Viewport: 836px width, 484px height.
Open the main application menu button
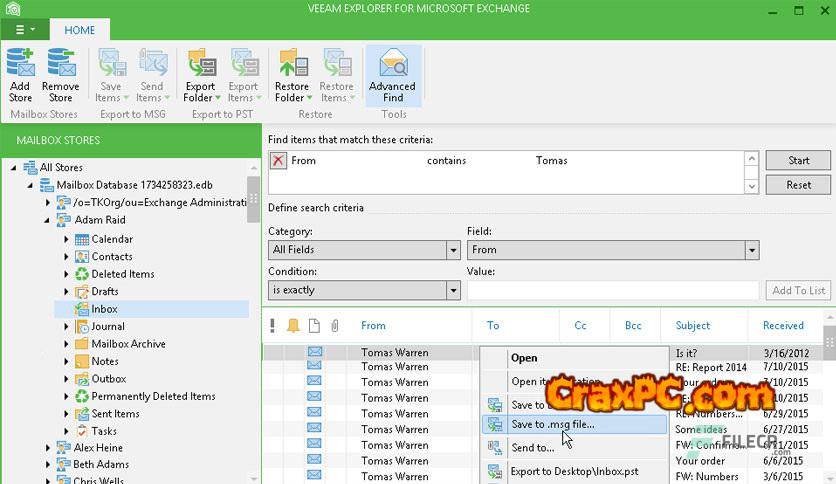[x=25, y=30]
